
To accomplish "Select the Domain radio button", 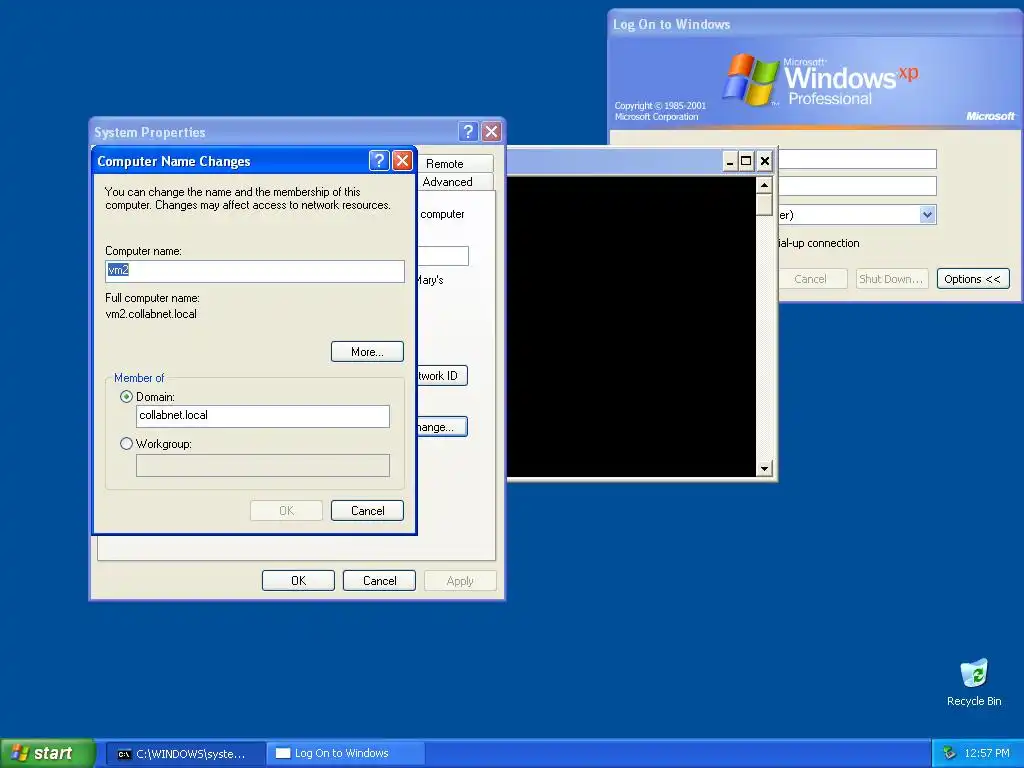I will point(126,396).
